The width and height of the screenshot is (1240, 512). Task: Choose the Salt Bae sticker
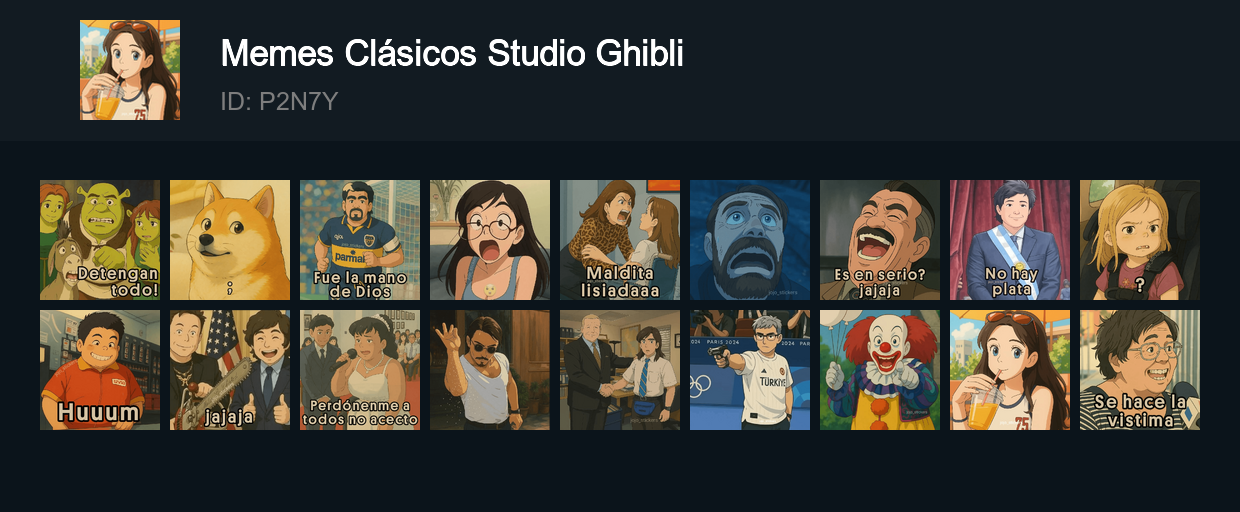(490, 370)
